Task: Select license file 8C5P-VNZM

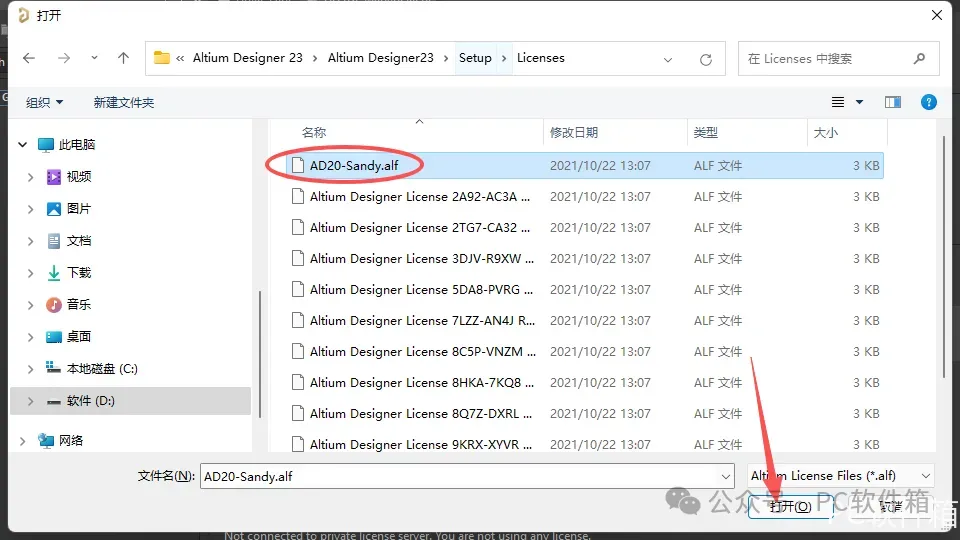Action: click(x=585, y=351)
